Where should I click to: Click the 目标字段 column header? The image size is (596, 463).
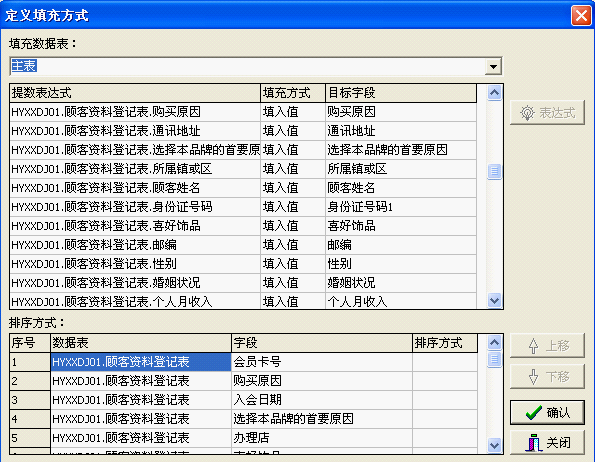pyautogui.click(x=401, y=93)
